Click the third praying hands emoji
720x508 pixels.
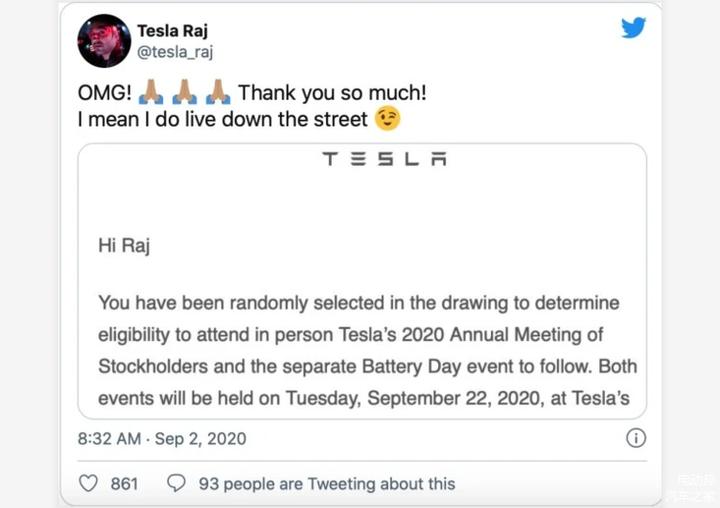(218, 92)
